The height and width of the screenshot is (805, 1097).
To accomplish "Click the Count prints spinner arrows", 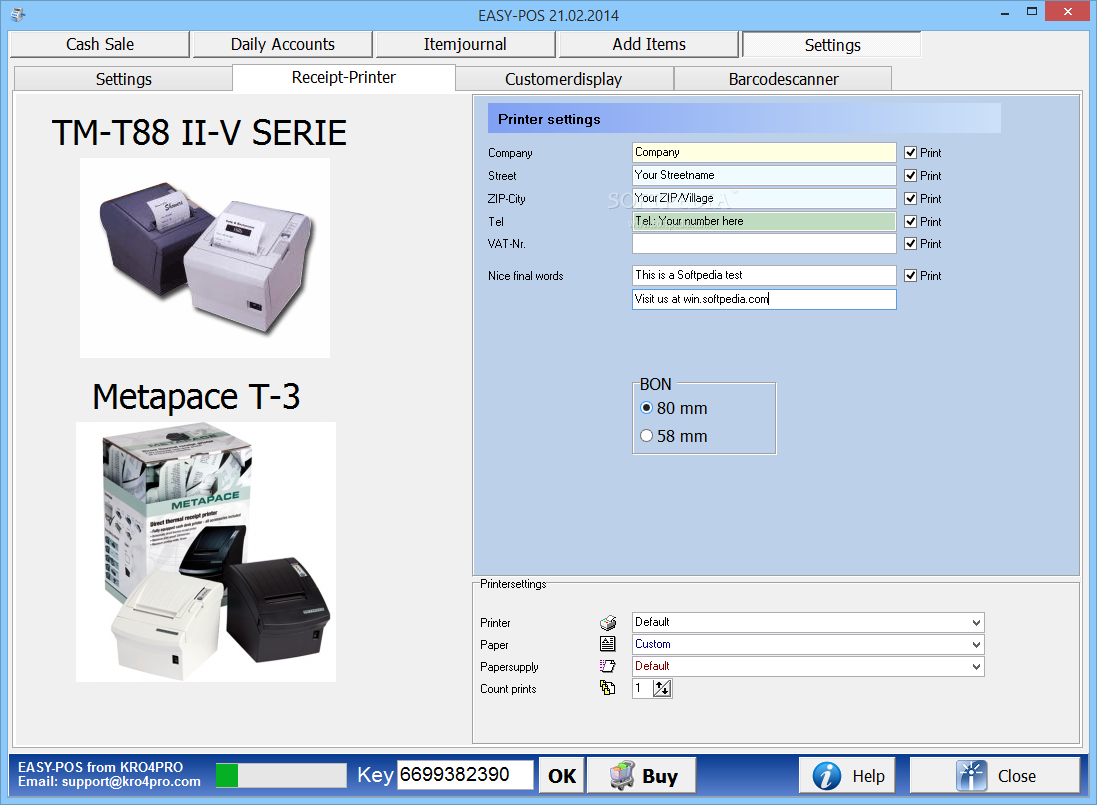I will (x=662, y=688).
